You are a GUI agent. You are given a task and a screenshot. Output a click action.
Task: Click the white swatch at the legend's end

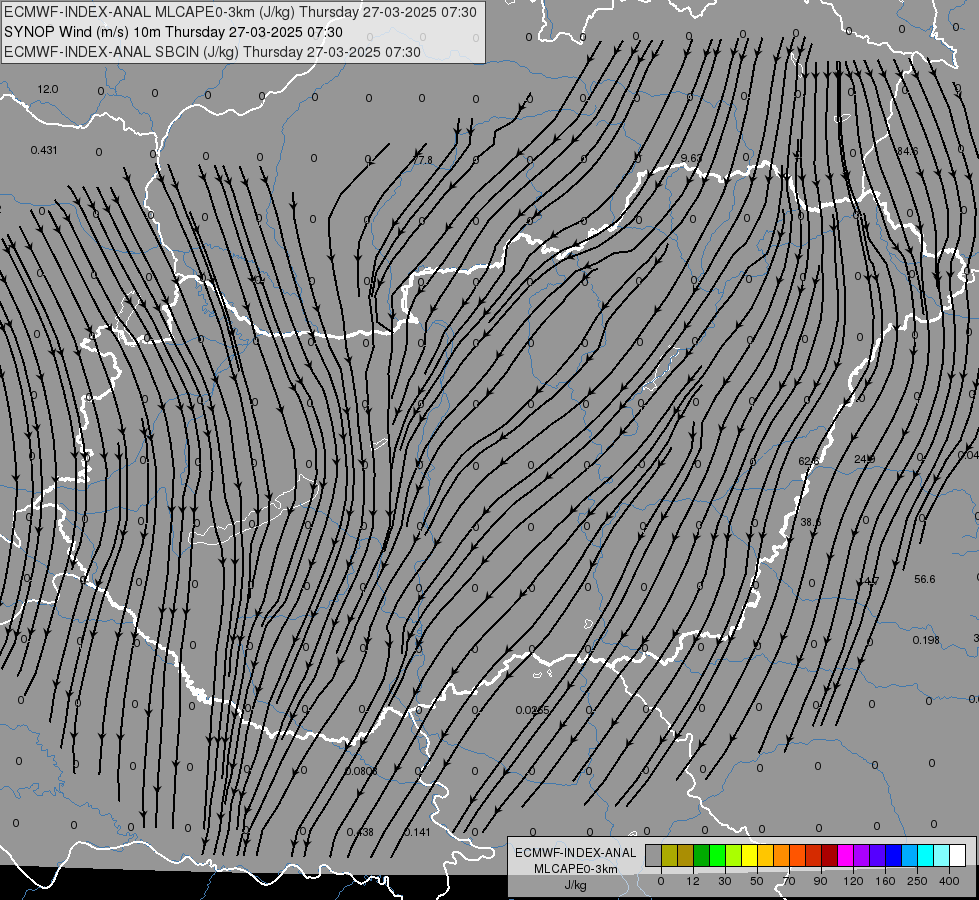click(x=958, y=855)
